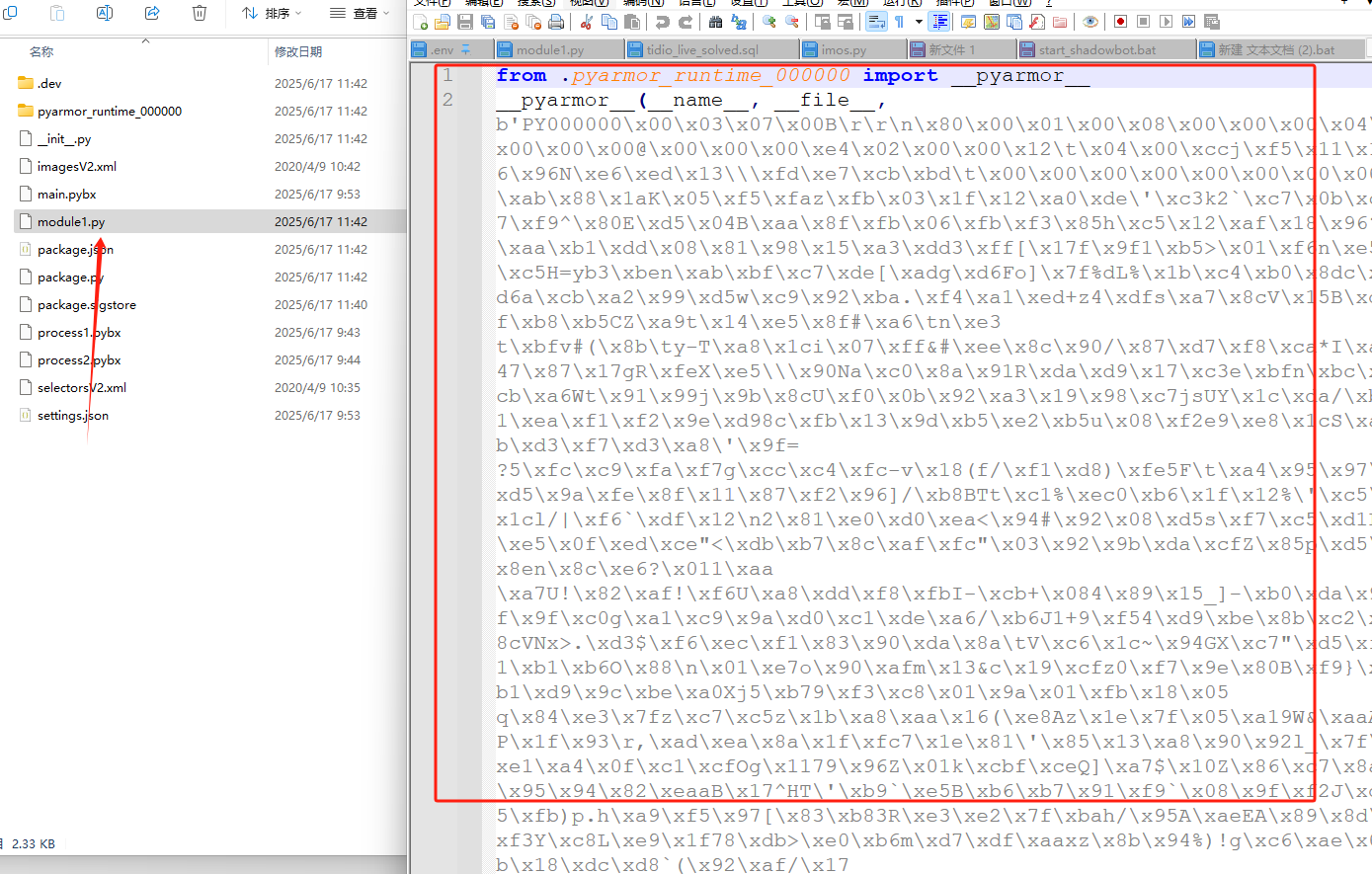The height and width of the screenshot is (874, 1372).
Task: Toggle synchronized vertical scrolling
Action: [x=823, y=22]
